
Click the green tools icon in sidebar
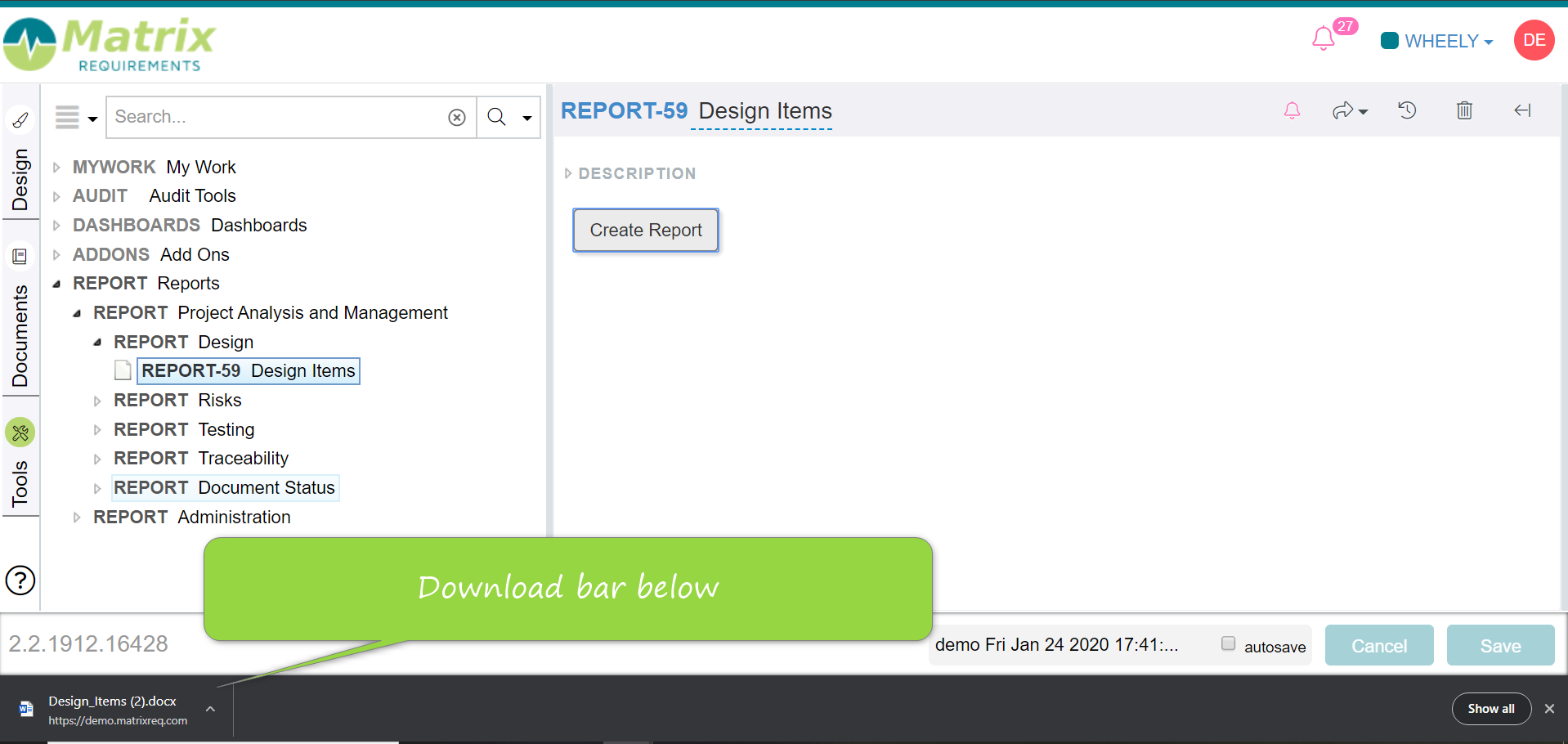pos(20,433)
